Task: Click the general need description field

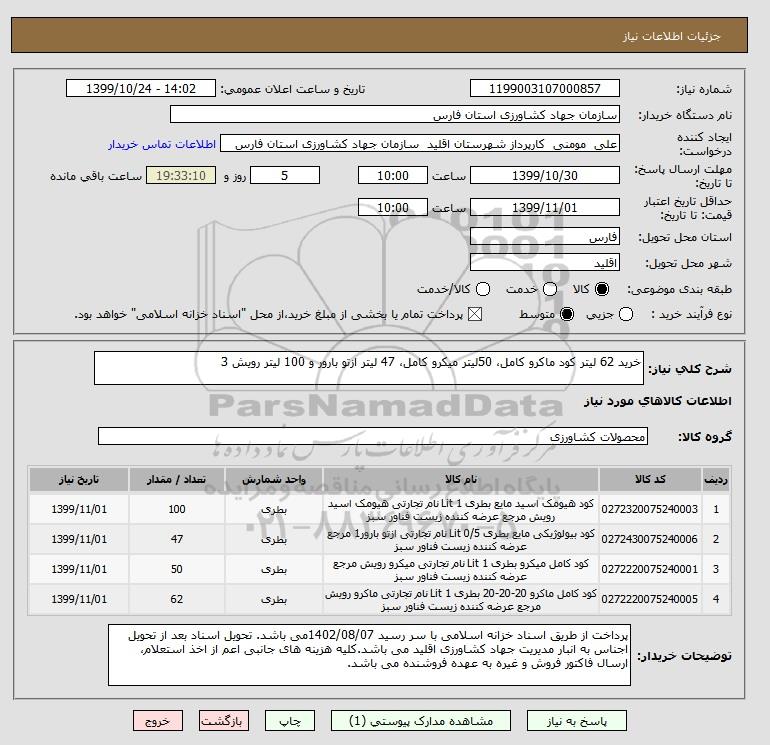Action: tap(369, 368)
